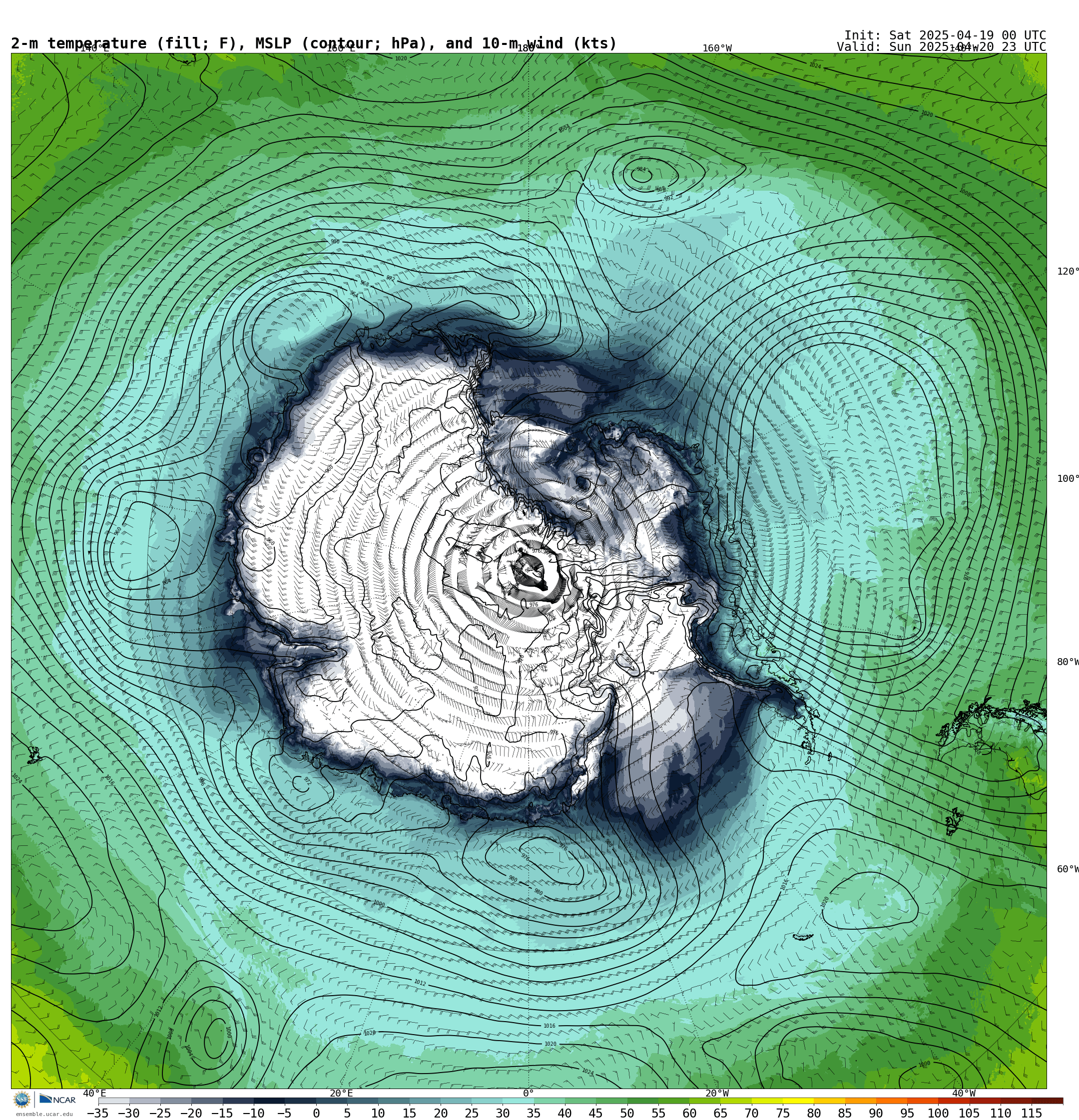Click the NCAR logo
Viewport: 1079px width, 1120px height.
pyautogui.click(x=57, y=1099)
